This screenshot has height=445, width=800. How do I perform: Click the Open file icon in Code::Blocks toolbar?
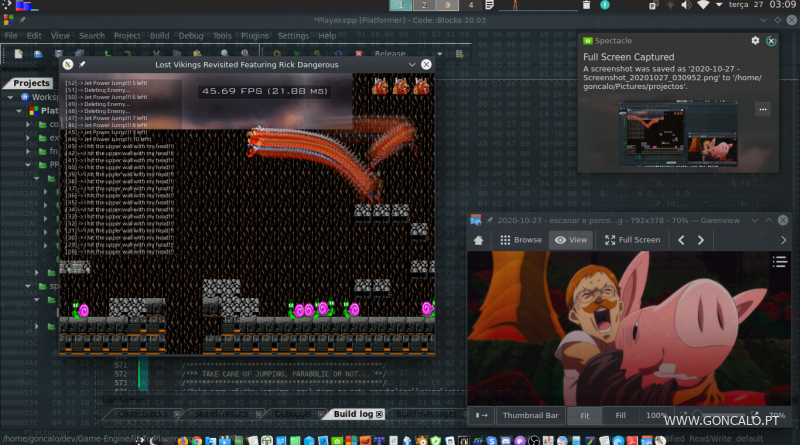pyautogui.click(x=38, y=54)
